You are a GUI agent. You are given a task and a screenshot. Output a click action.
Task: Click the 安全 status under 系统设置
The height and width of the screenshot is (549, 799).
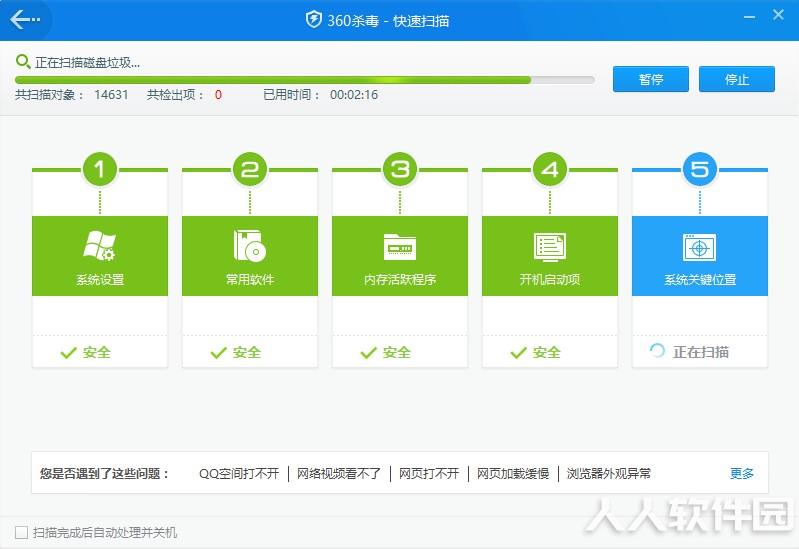(97, 352)
